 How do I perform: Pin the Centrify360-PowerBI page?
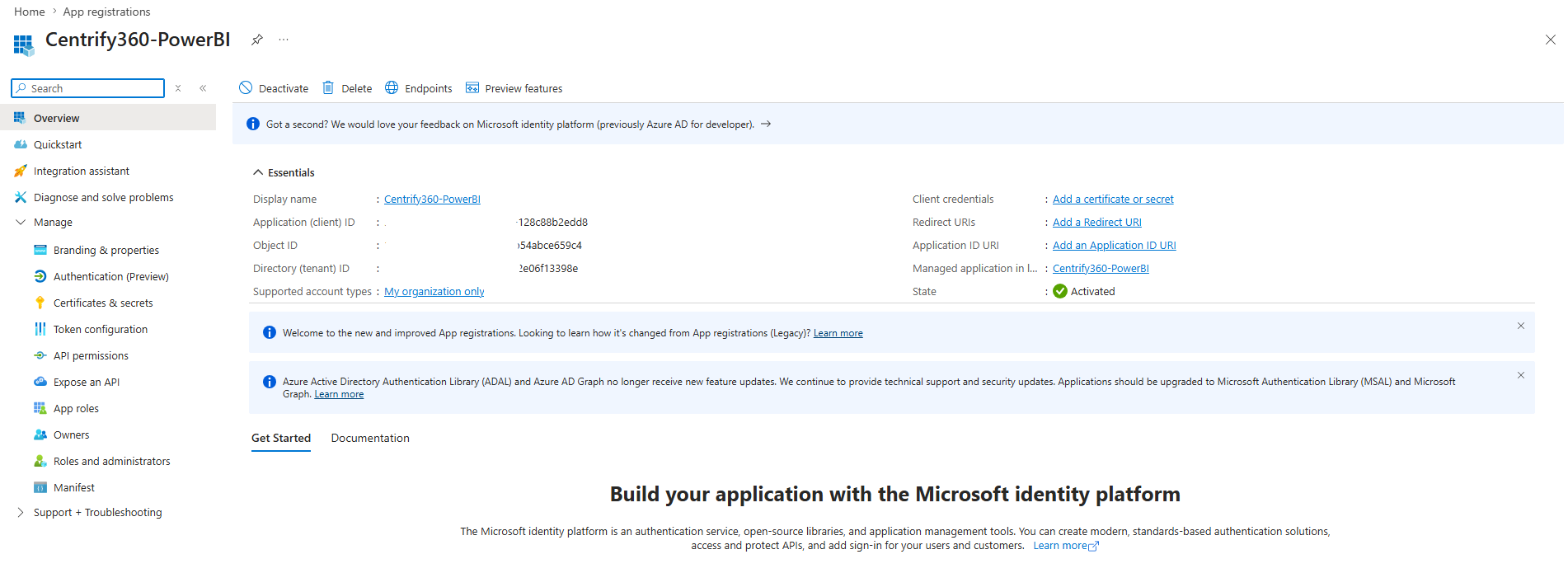coord(257,40)
